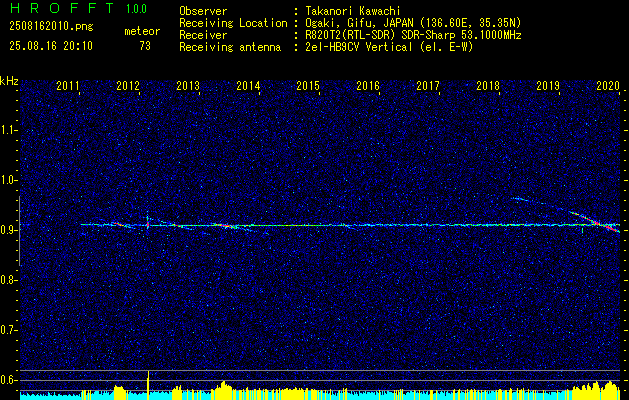Select the file name 2508162010.png
This screenshot has height=400, width=629.
51,27
